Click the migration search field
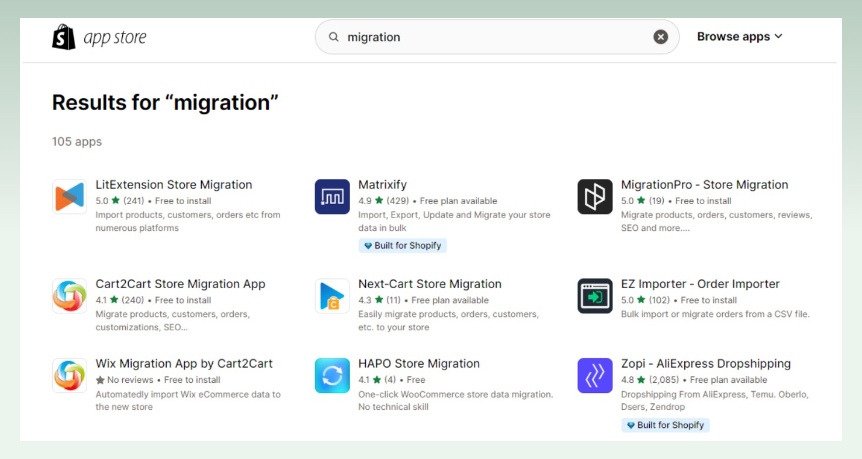 tap(497, 37)
